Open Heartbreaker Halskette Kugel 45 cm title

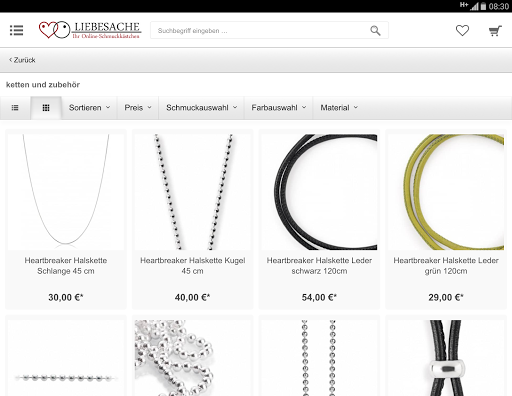pos(192,266)
